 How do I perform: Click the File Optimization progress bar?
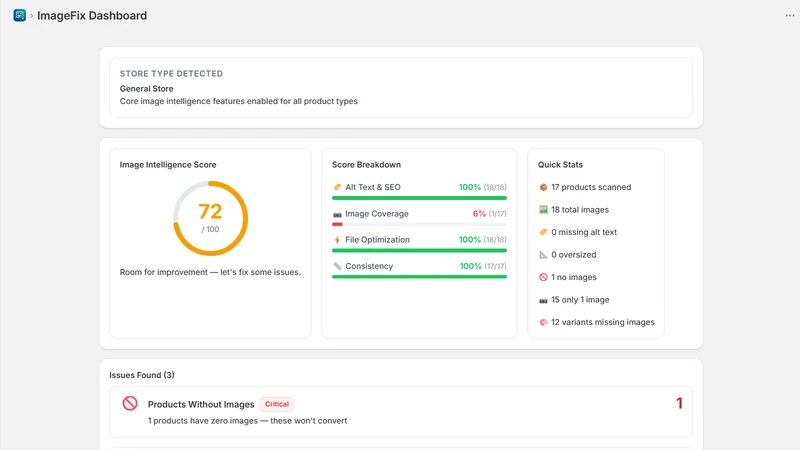click(x=419, y=251)
